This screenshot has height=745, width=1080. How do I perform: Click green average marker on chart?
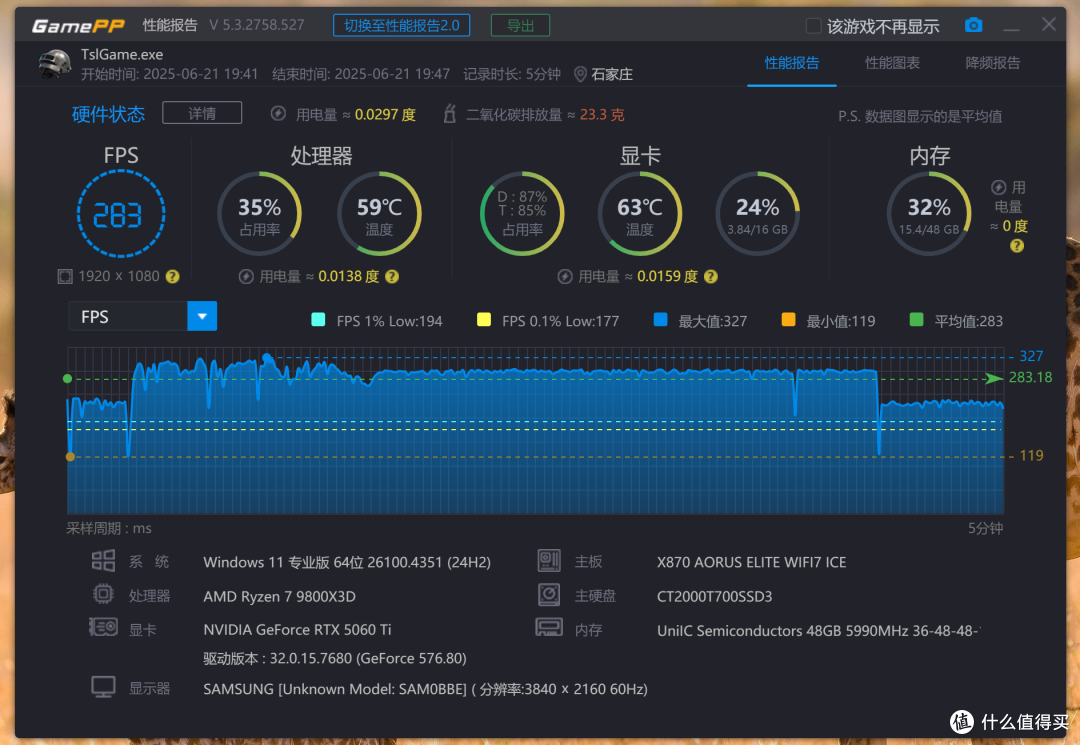[67, 379]
